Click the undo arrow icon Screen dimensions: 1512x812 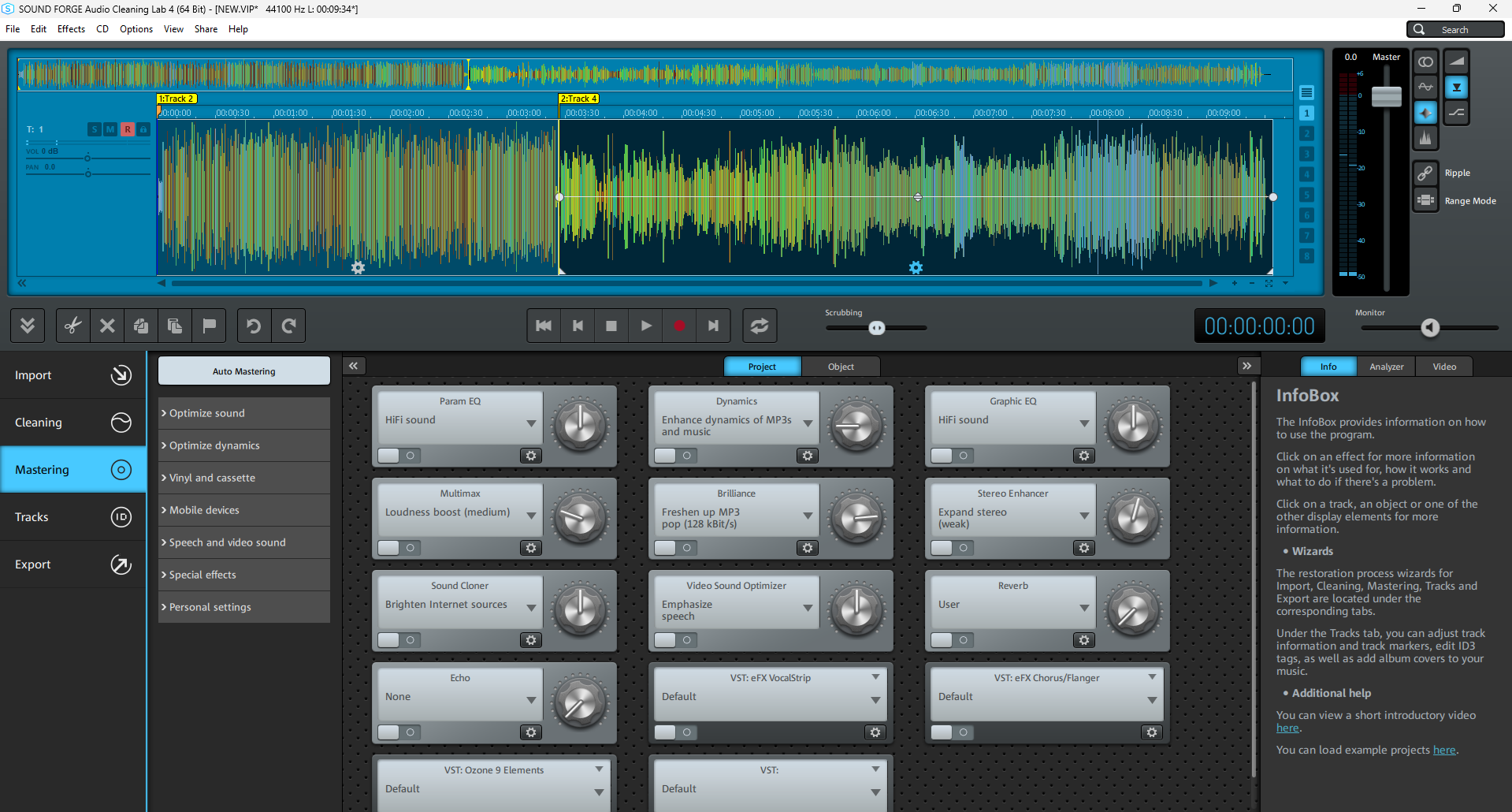(x=254, y=326)
